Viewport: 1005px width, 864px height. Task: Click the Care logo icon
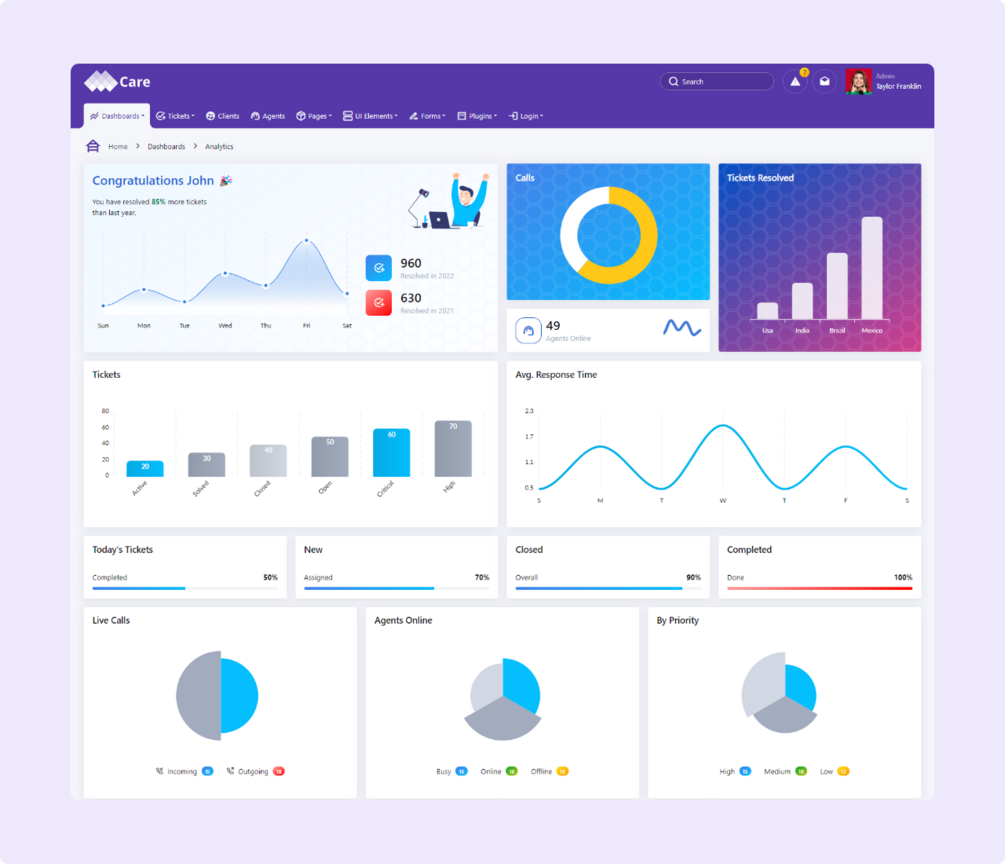click(101, 81)
